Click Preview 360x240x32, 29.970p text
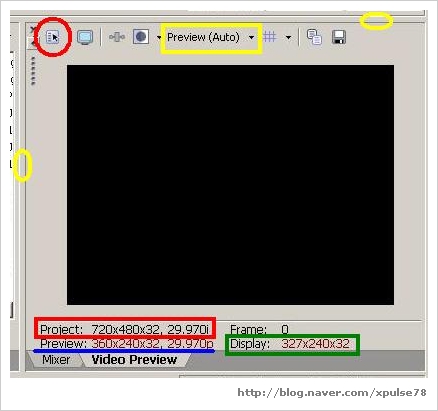438x411 pixels. click(127, 344)
